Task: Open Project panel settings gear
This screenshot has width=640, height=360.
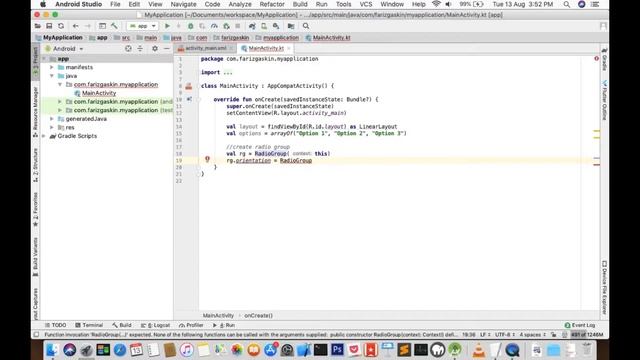Action: [x=155, y=49]
